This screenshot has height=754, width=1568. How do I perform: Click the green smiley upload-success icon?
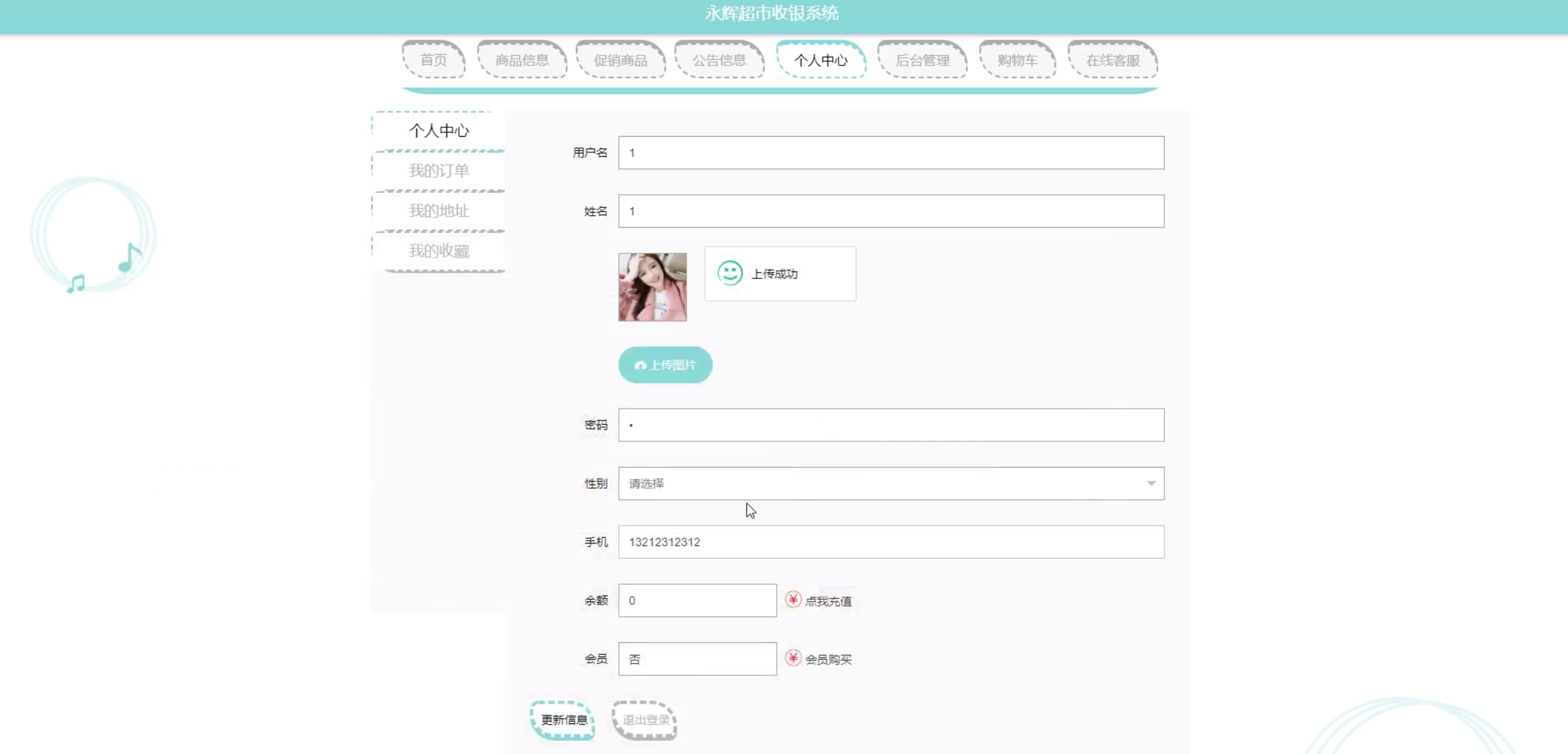coord(729,273)
